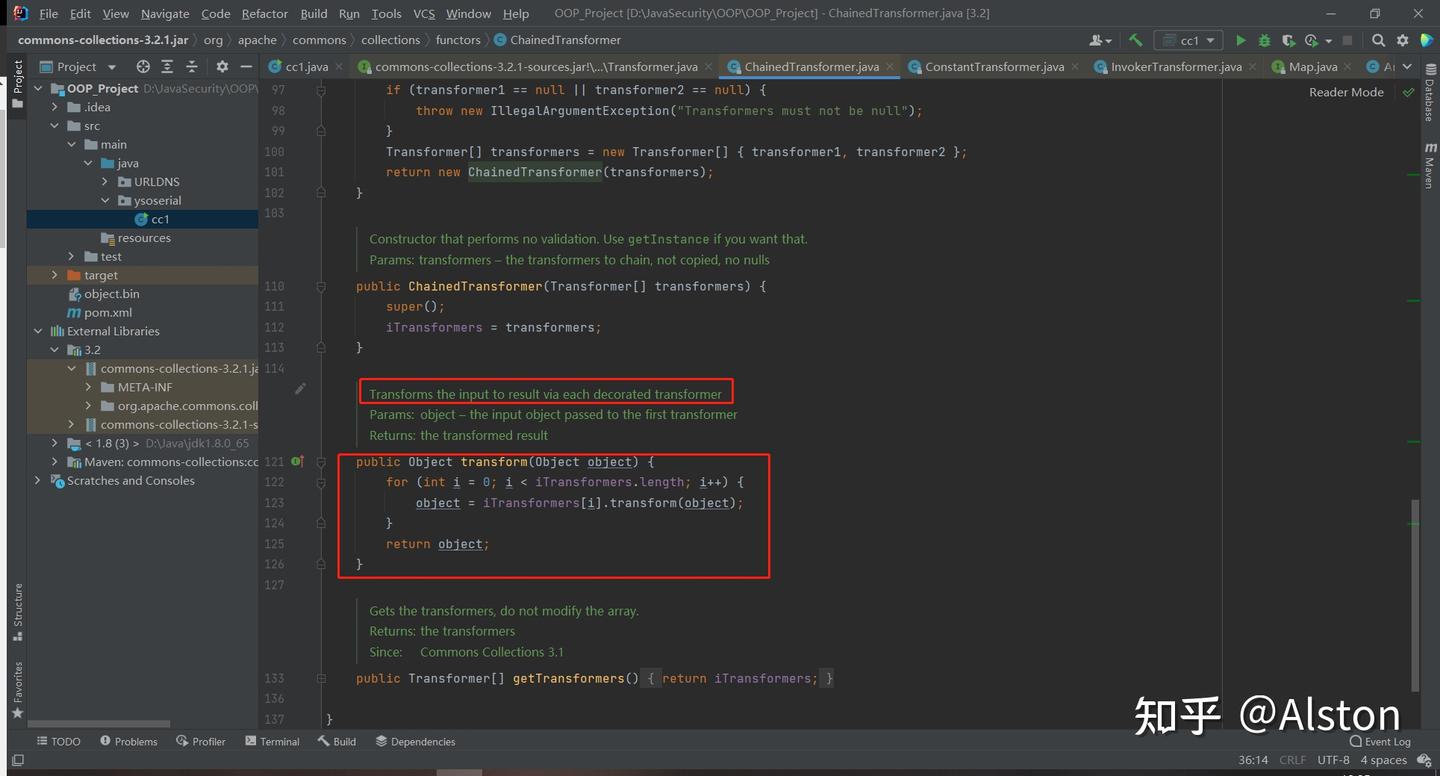
Task: Open the dropdown arrow next to the profiler run icon
Action: pos(1328,41)
